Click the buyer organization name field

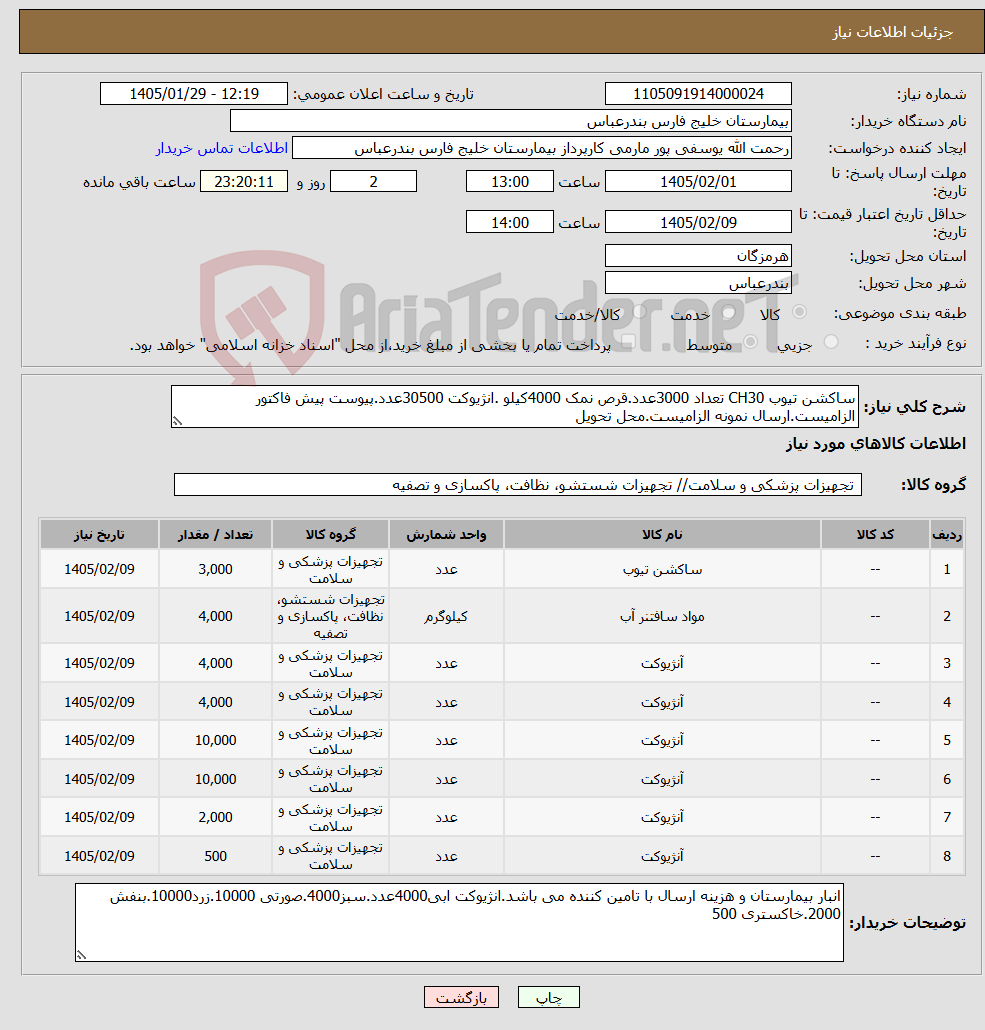(511, 122)
